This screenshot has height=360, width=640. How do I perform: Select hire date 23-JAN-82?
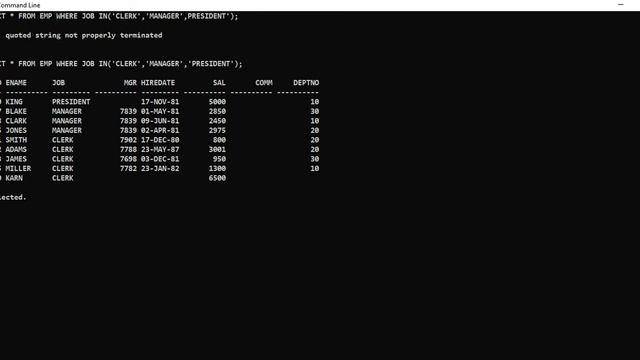pos(160,169)
